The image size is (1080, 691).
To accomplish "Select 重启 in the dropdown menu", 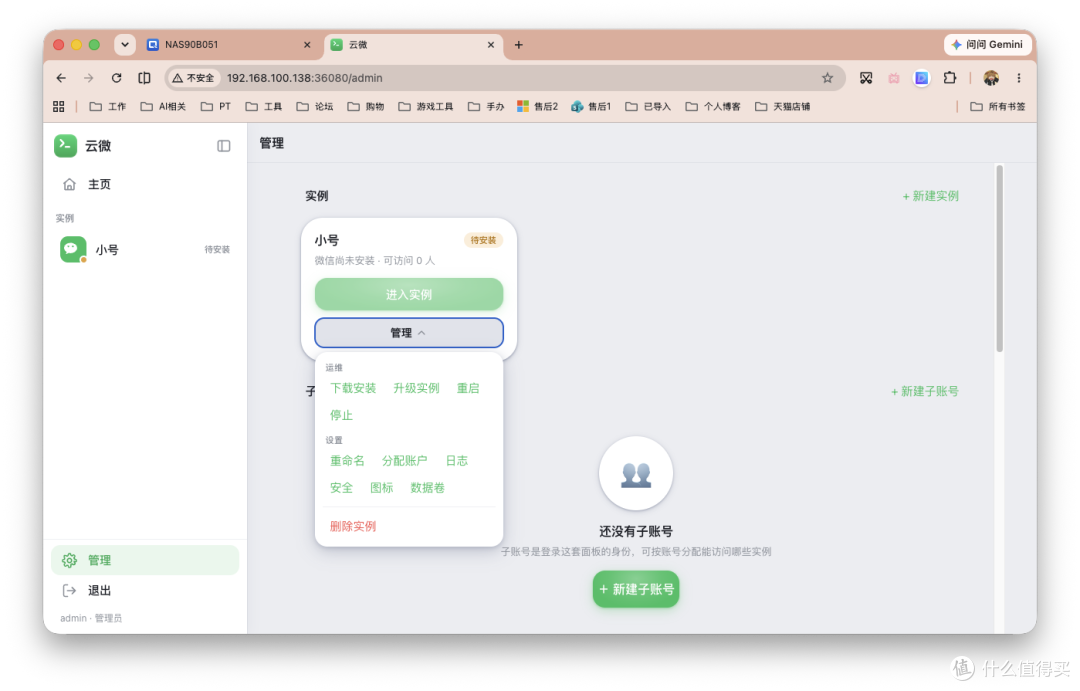I will (468, 388).
